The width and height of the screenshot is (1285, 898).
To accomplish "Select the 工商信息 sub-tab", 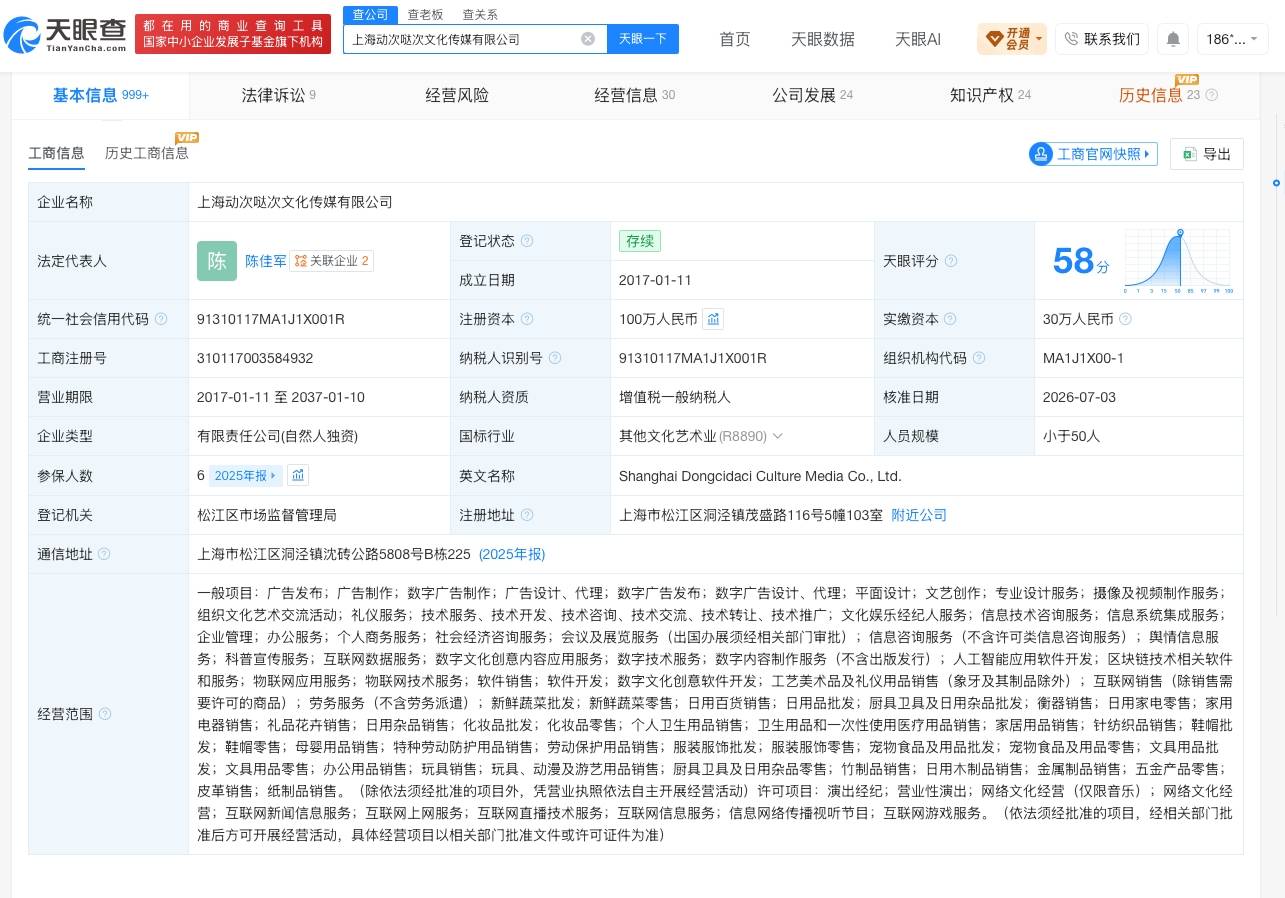I will click(57, 153).
